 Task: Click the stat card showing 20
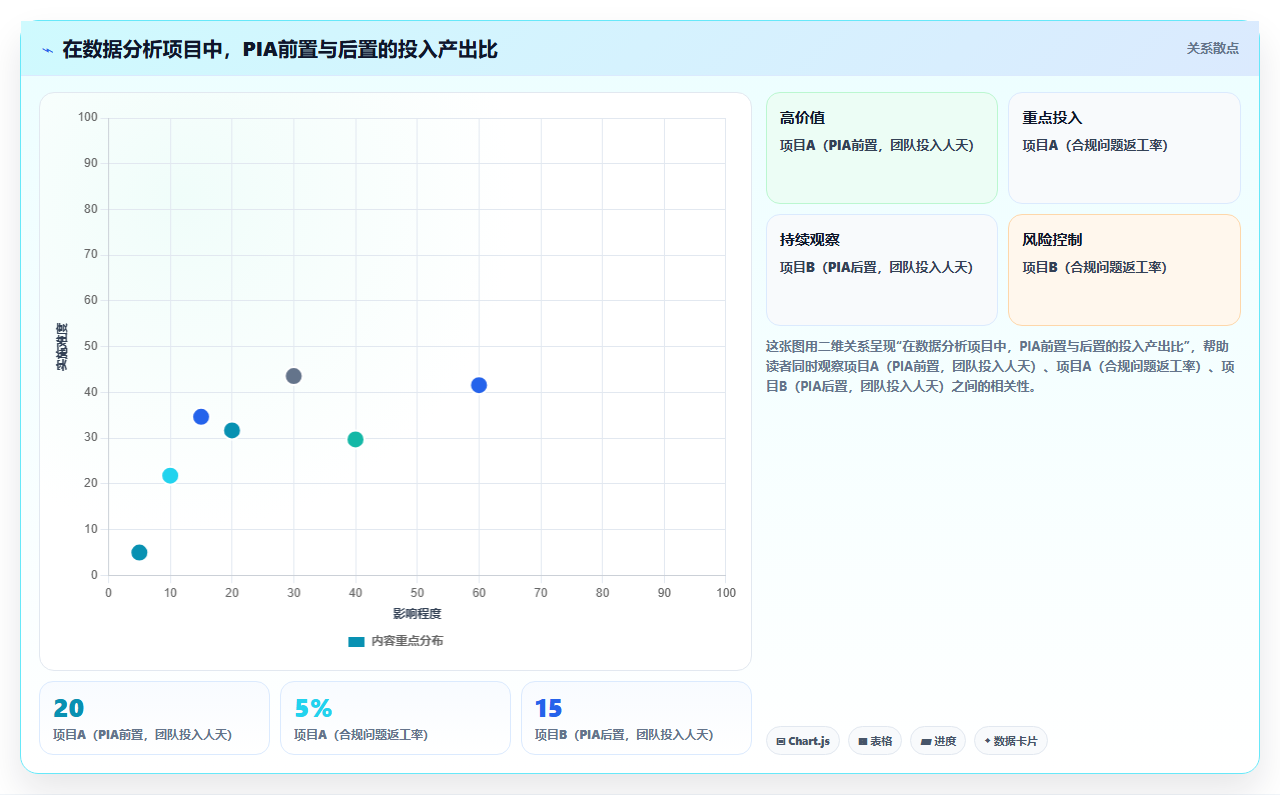[154, 718]
